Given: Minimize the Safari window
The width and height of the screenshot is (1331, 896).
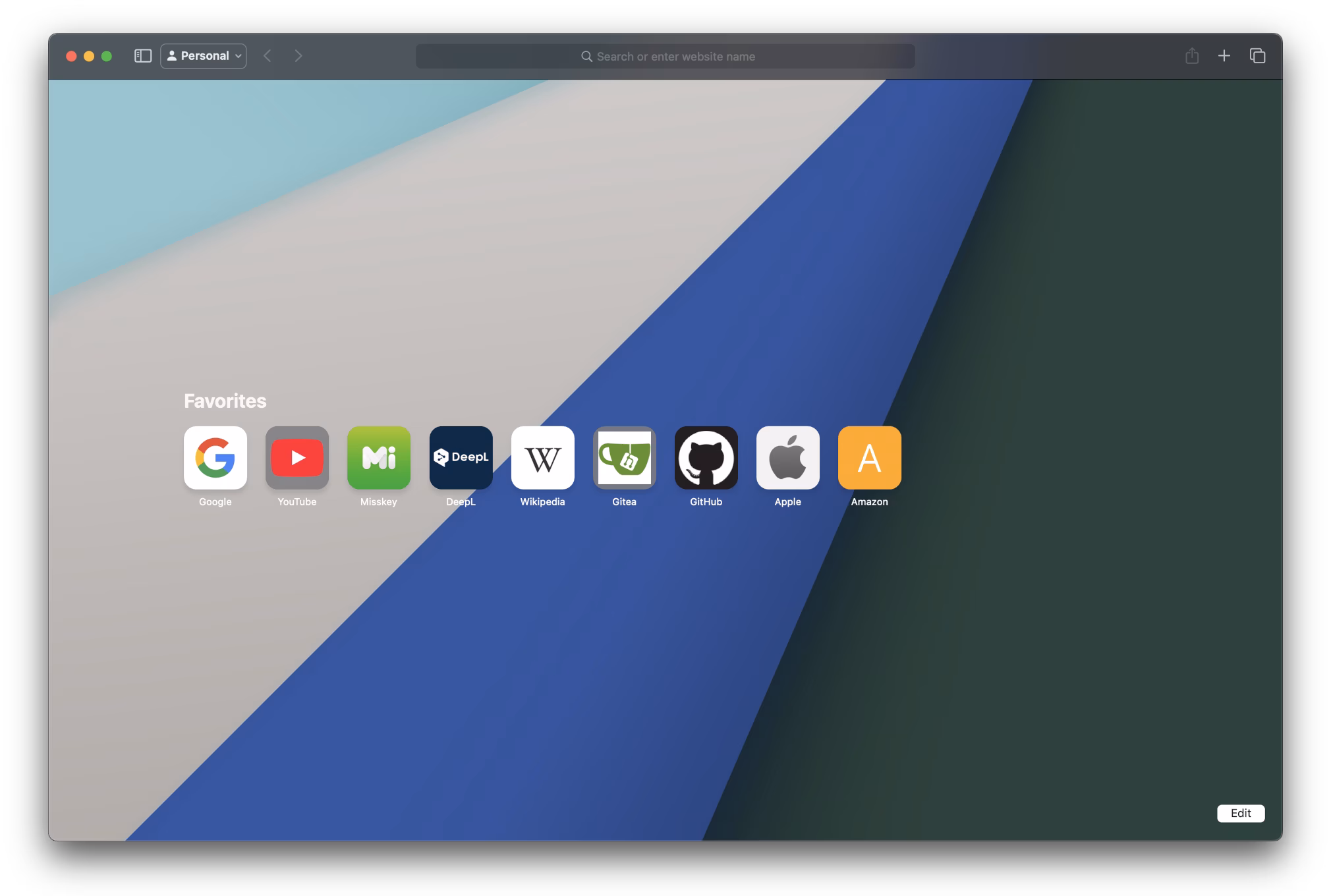Looking at the screenshot, I should pos(89,56).
